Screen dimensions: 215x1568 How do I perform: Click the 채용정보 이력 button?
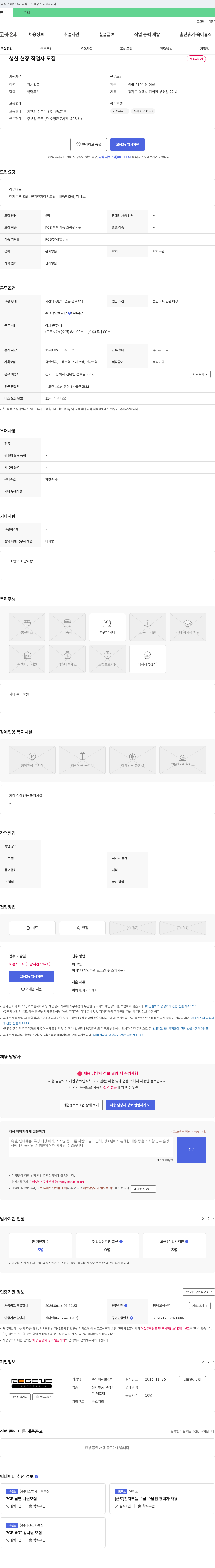click(192, 1380)
